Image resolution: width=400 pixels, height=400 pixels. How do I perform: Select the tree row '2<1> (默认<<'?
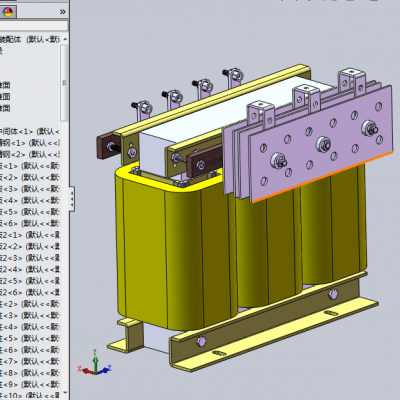click(x=30, y=235)
